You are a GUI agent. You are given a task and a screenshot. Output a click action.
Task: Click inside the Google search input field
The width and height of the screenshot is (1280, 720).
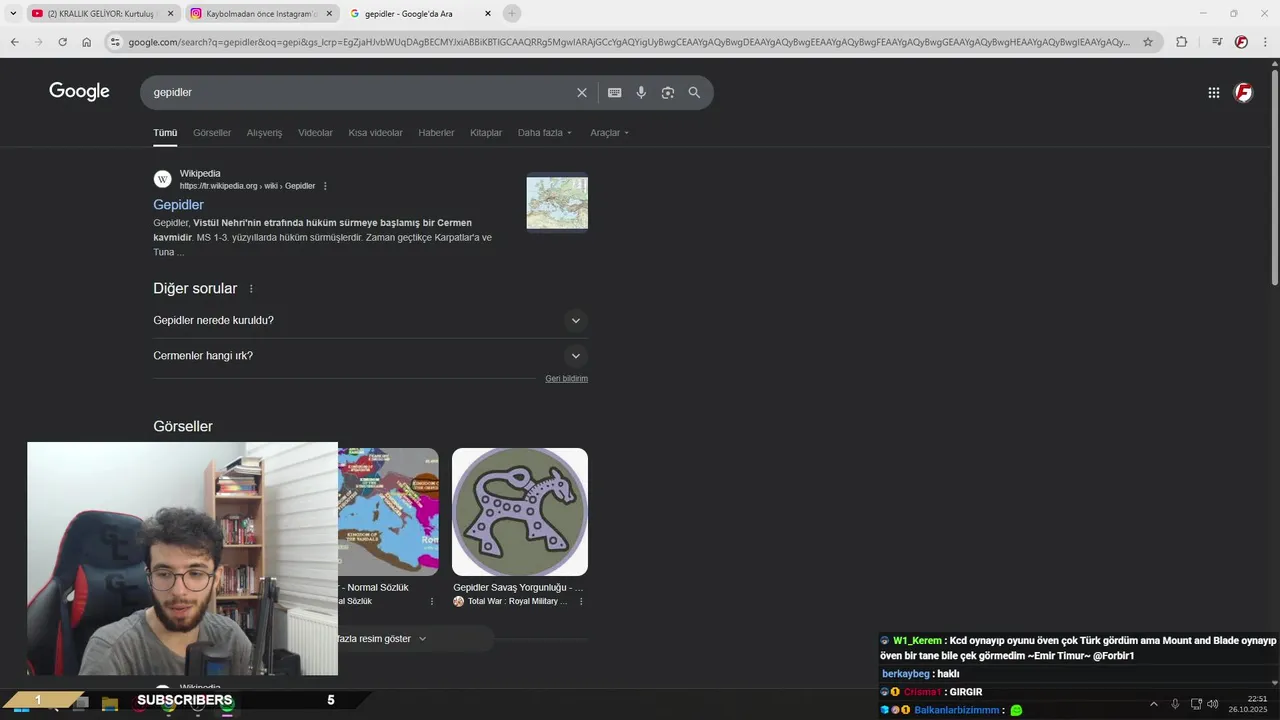pyautogui.click(x=360, y=92)
